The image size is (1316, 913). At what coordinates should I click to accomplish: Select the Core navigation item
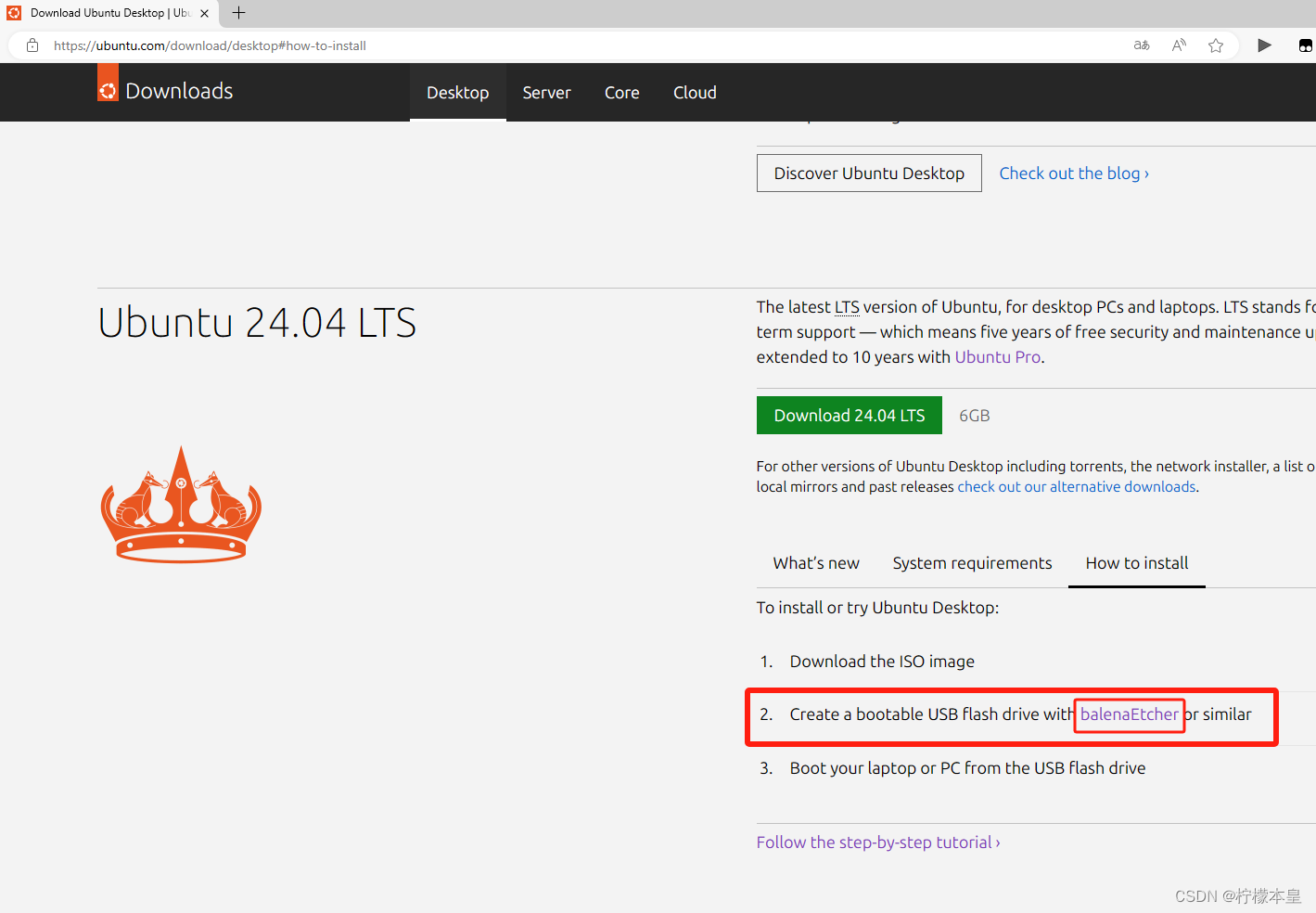coord(621,92)
